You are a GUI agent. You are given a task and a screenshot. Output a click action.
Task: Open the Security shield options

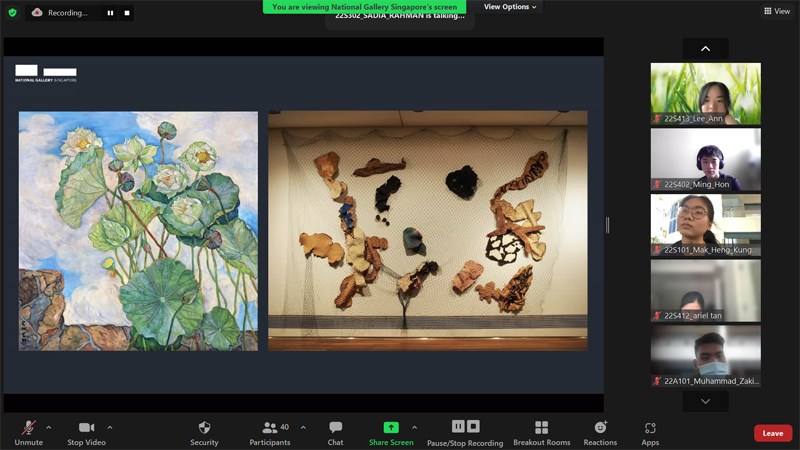[x=204, y=431]
